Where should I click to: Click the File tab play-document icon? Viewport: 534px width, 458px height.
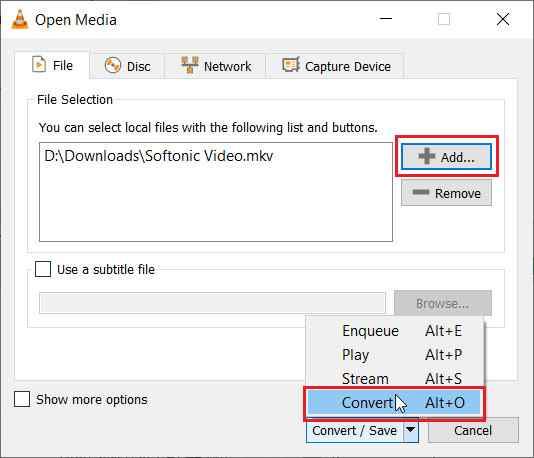(x=39, y=64)
